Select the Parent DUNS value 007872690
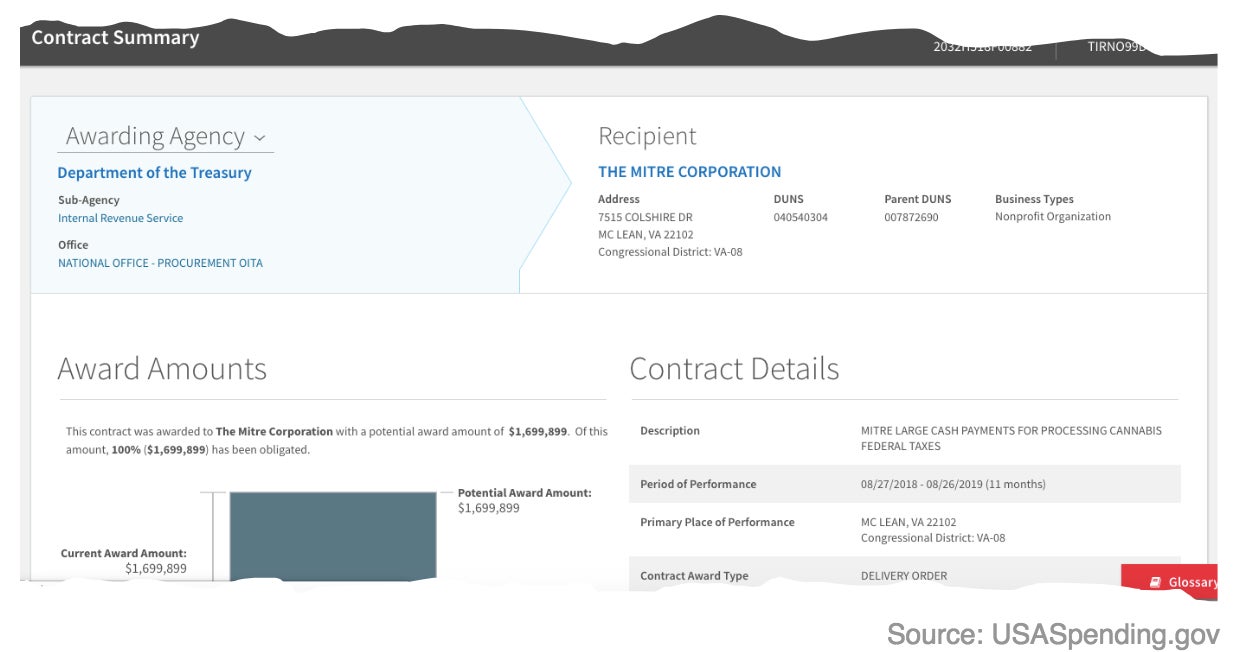 (x=911, y=217)
